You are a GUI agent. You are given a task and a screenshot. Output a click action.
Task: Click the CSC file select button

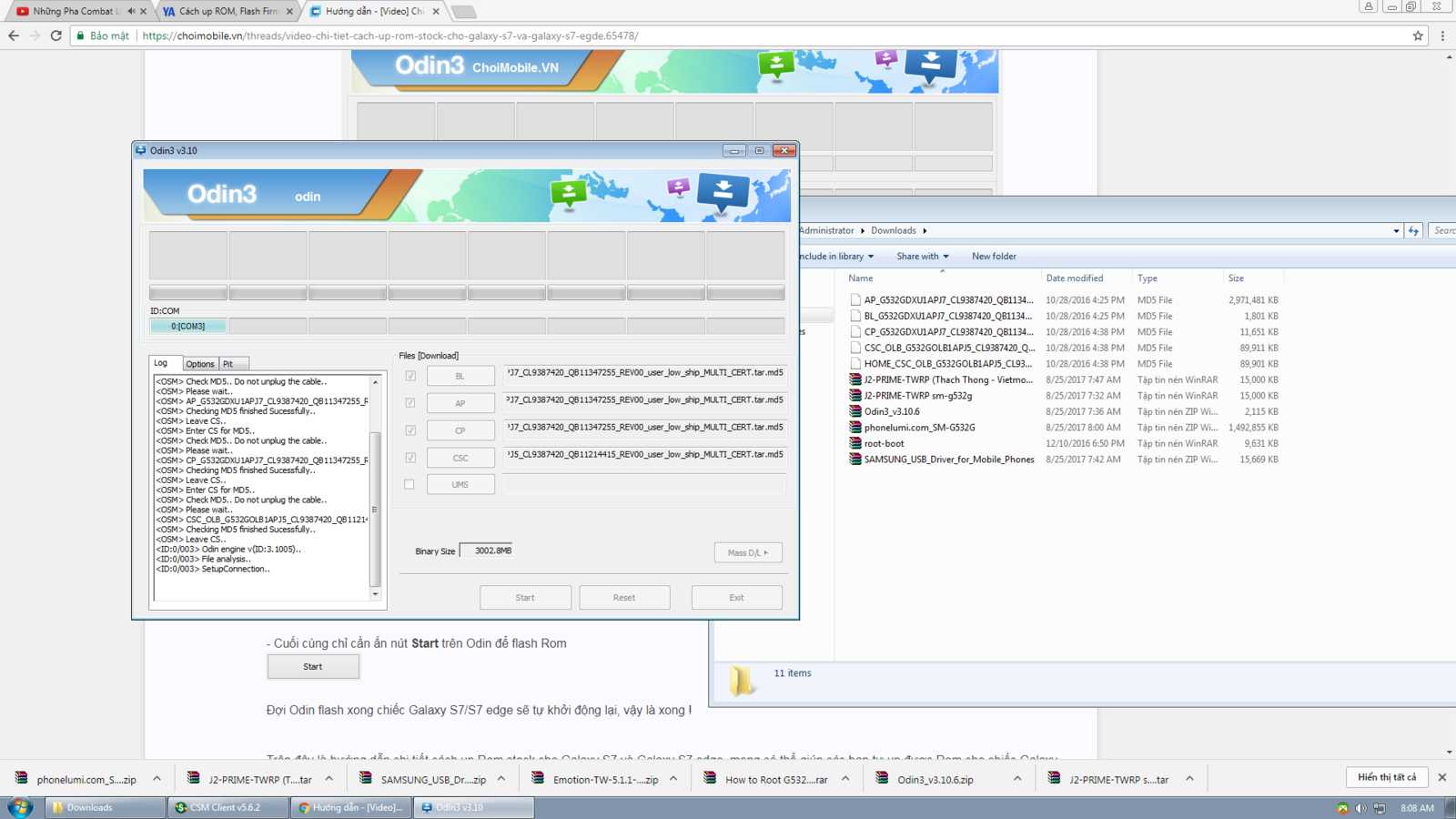click(460, 458)
